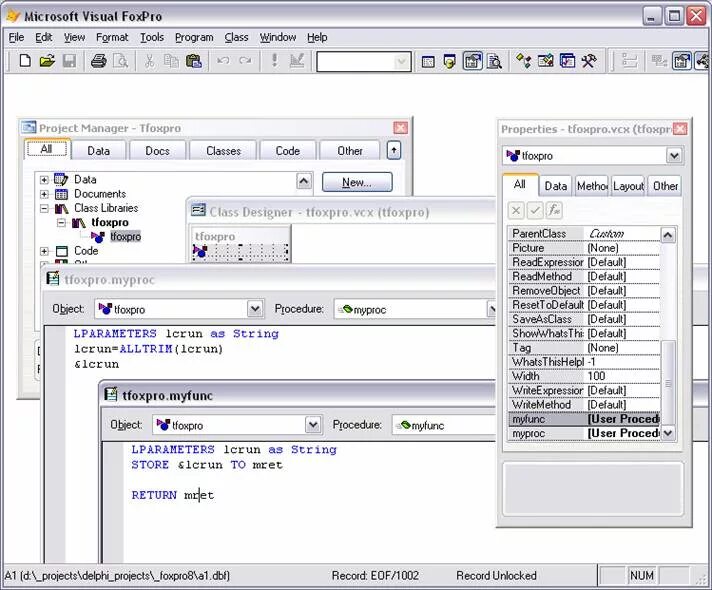Click the Accept checkmark icon in Properties
The width and height of the screenshot is (712, 590).
pyautogui.click(x=535, y=210)
